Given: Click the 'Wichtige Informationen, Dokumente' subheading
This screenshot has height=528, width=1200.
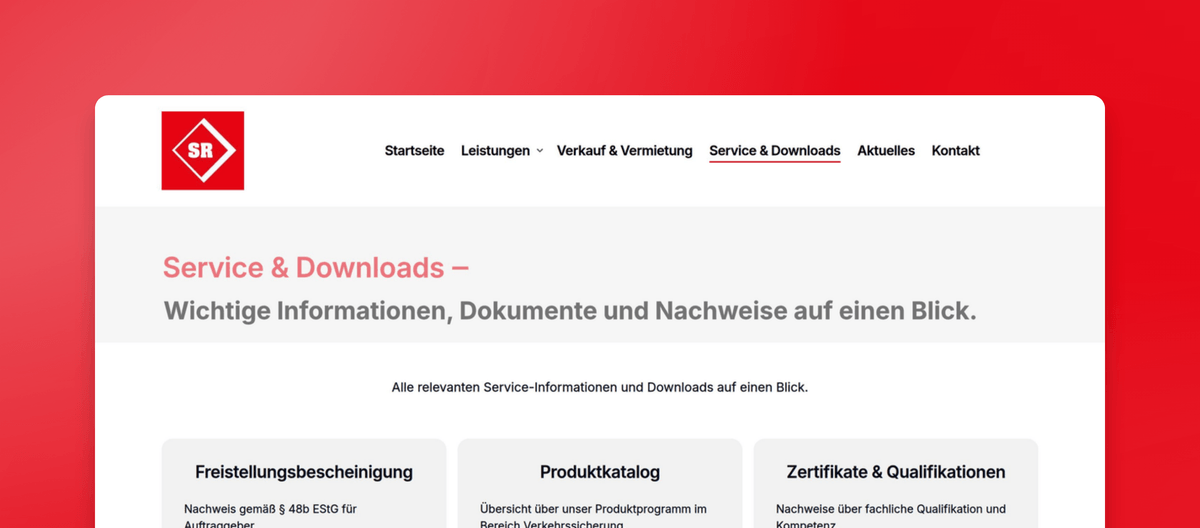Looking at the screenshot, I should click(x=570, y=311).
